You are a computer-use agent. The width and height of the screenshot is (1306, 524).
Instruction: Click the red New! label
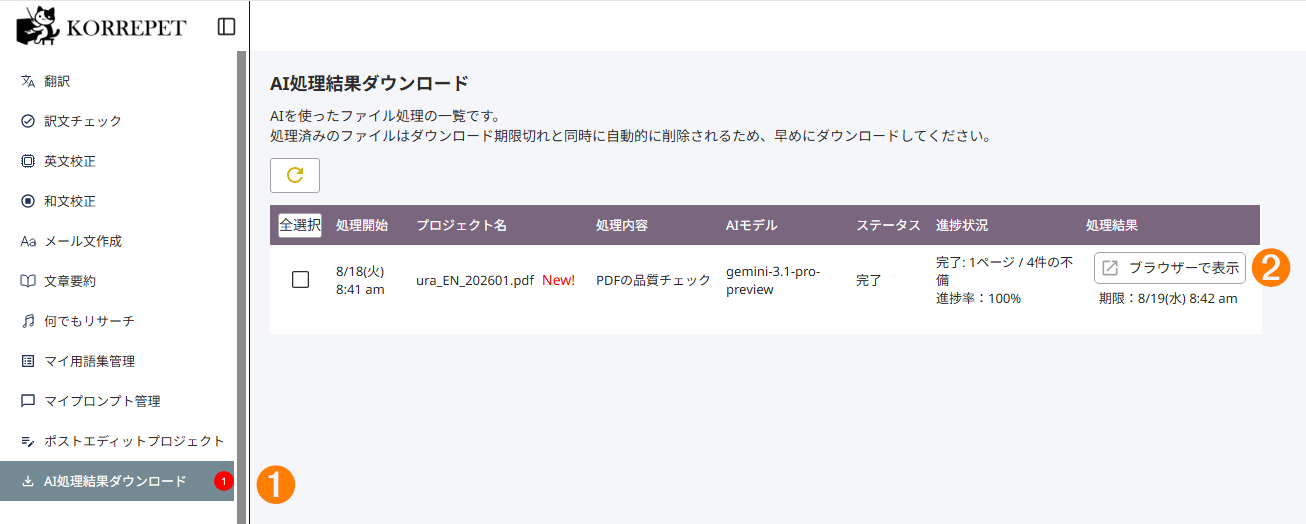coord(558,280)
